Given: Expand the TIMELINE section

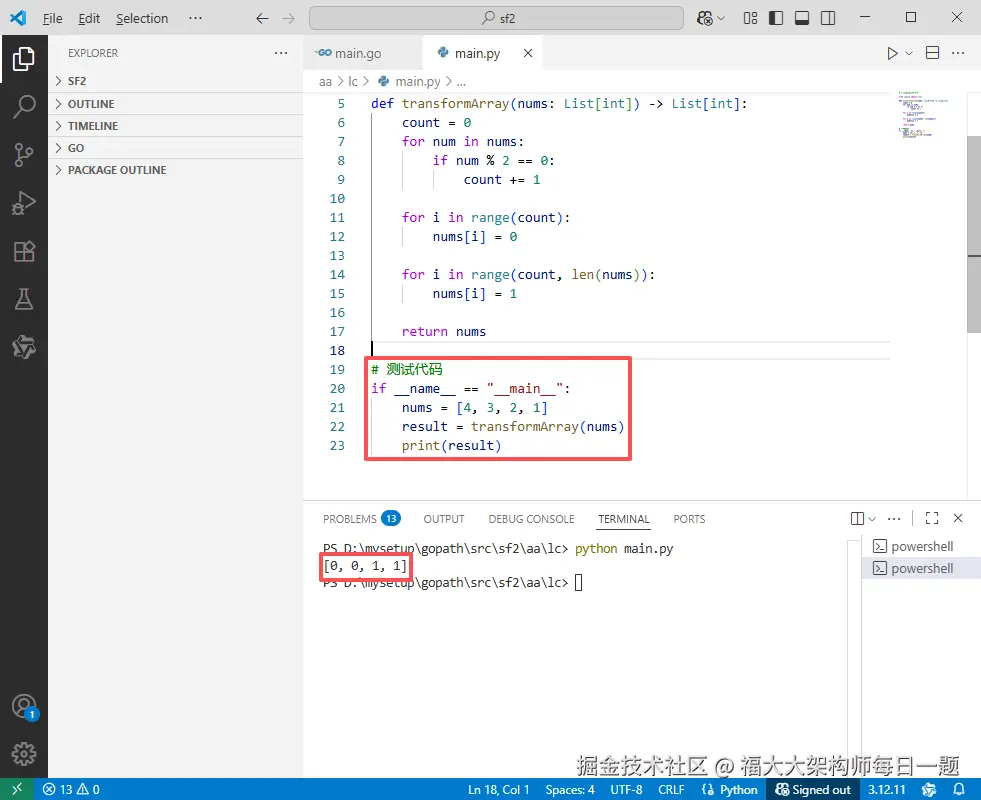Looking at the screenshot, I should tap(176, 126).
